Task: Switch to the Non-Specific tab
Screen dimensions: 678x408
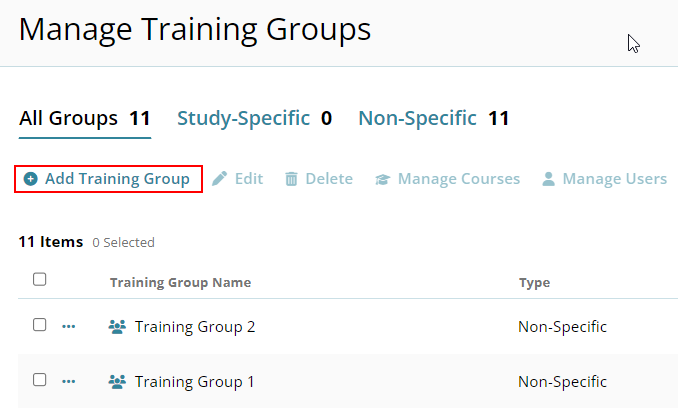Action: 418,119
